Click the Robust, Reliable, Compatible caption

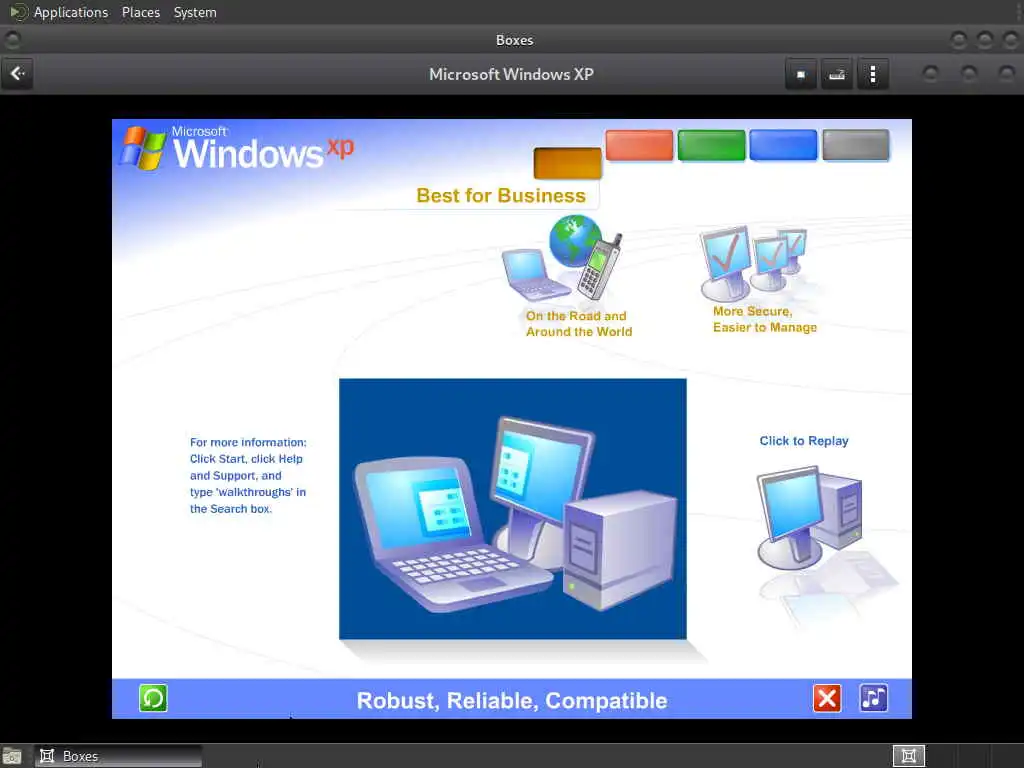click(x=512, y=700)
